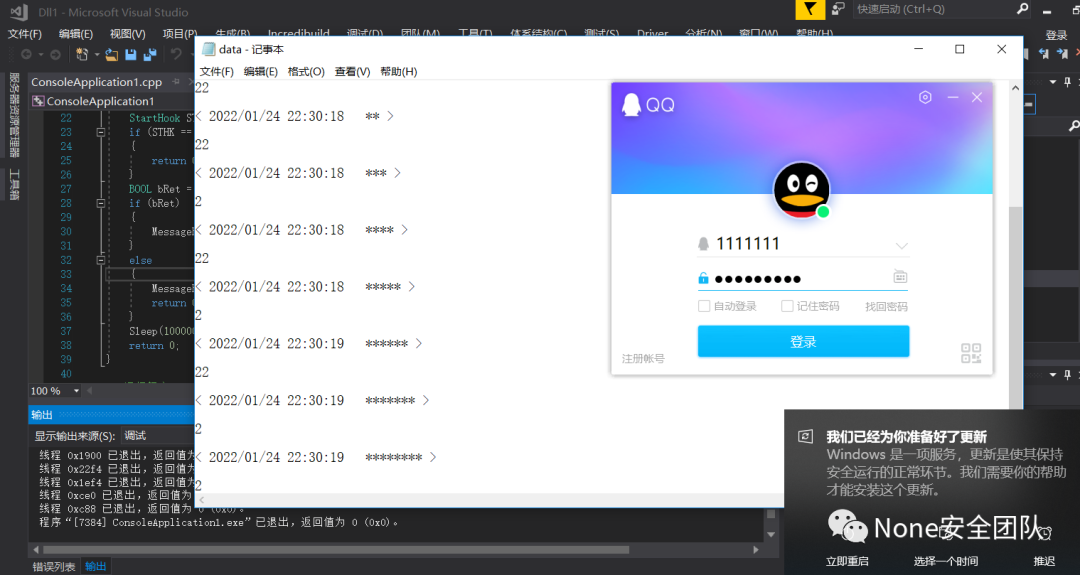1080x575 pixels.
Task: Click the 注册帐号 link in QQ
Action: (643, 359)
